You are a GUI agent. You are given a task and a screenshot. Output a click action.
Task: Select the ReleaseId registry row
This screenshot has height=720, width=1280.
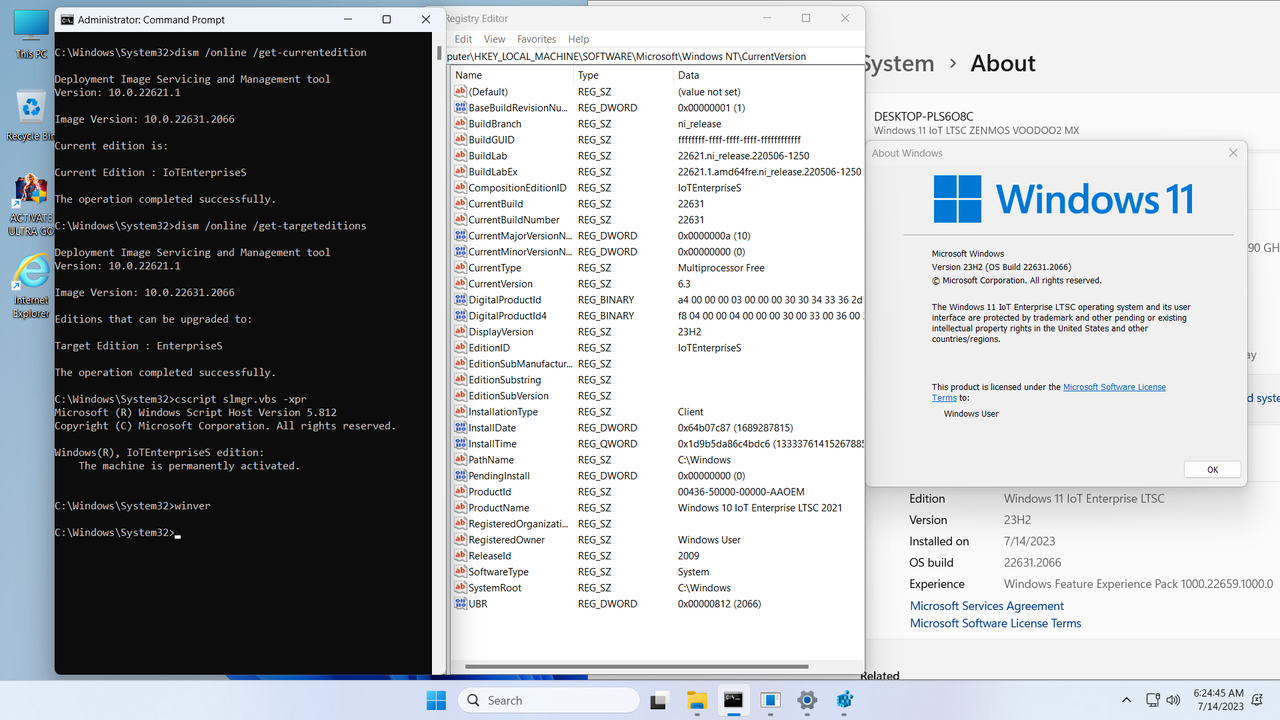coord(658,556)
